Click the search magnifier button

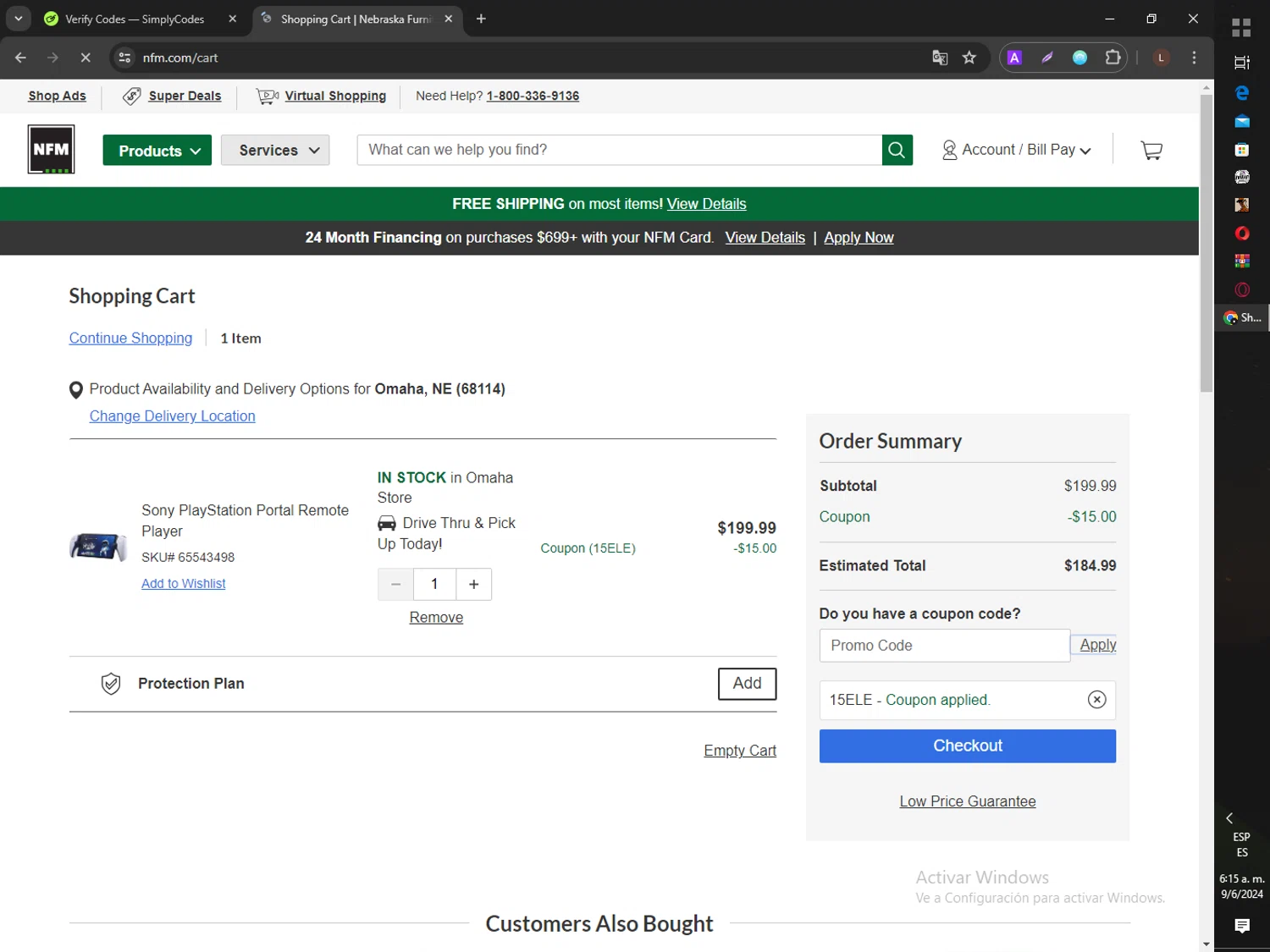tap(897, 150)
